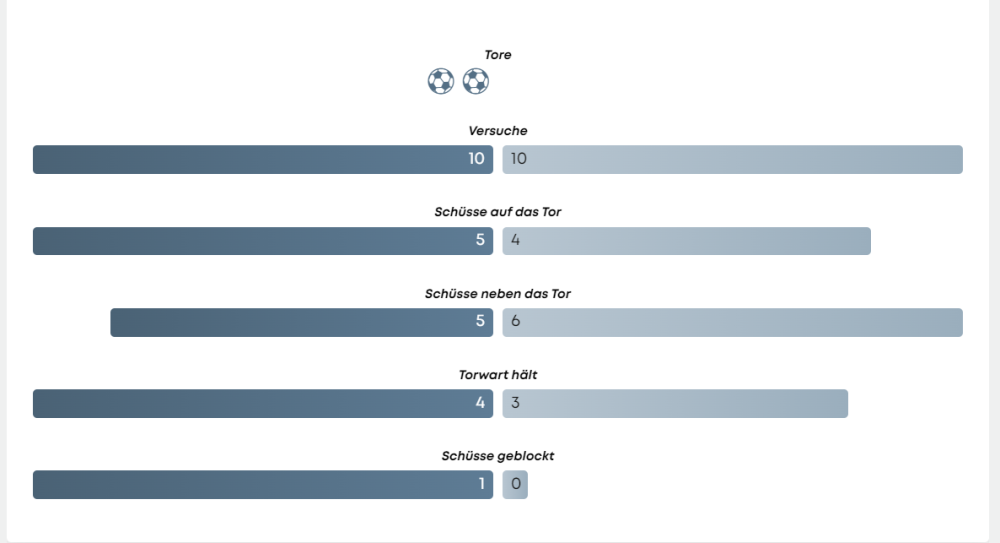Select the Schüsse geblockt label
This screenshot has height=543, width=1000.
498,456
